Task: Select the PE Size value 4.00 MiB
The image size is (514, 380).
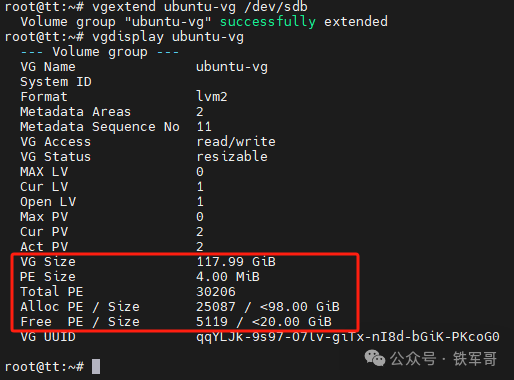Action: point(228,277)
